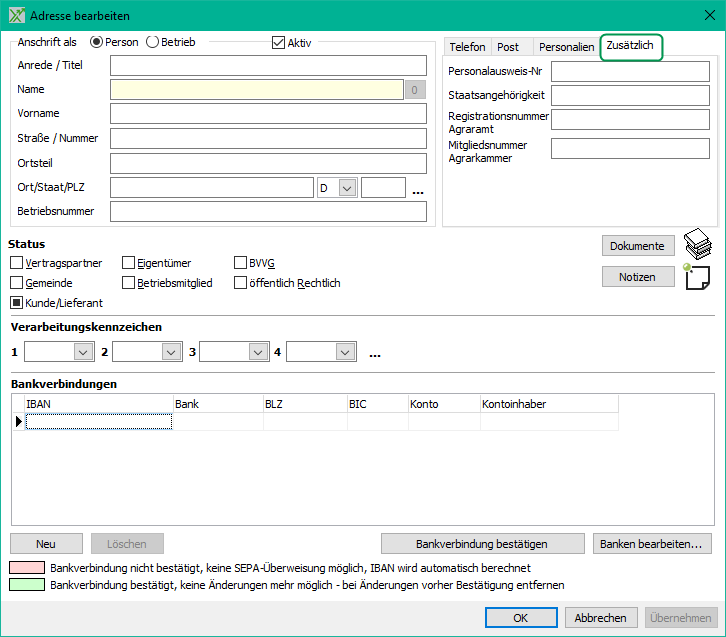Select the Betrieb radio button

pos(153,42)
